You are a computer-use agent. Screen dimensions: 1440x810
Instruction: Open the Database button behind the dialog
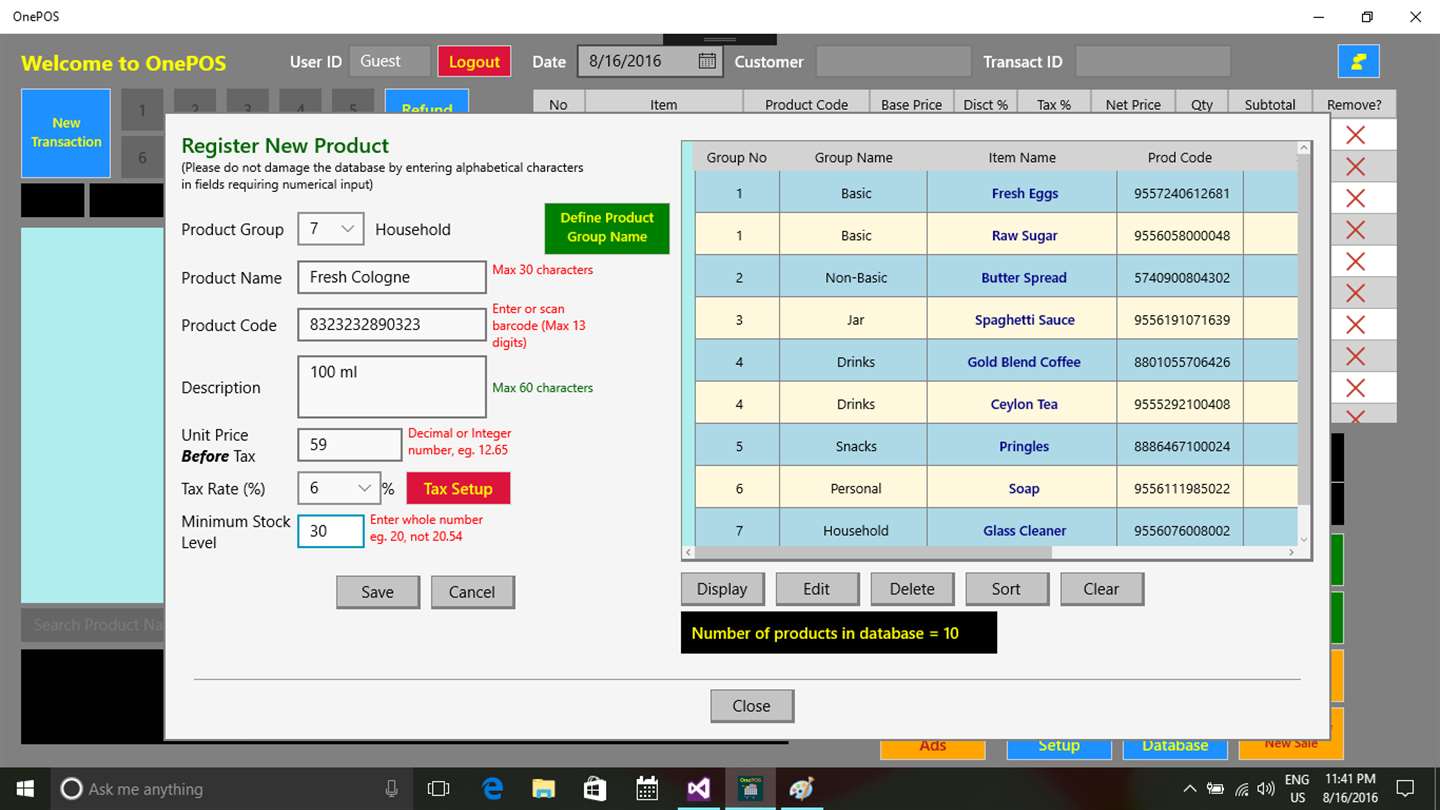tap(1175, 748)
